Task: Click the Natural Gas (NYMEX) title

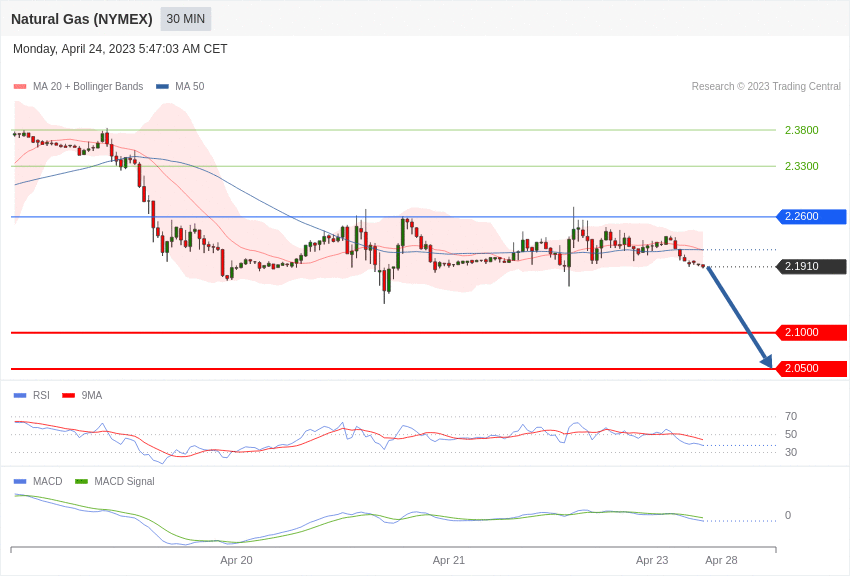Action: 82,19
